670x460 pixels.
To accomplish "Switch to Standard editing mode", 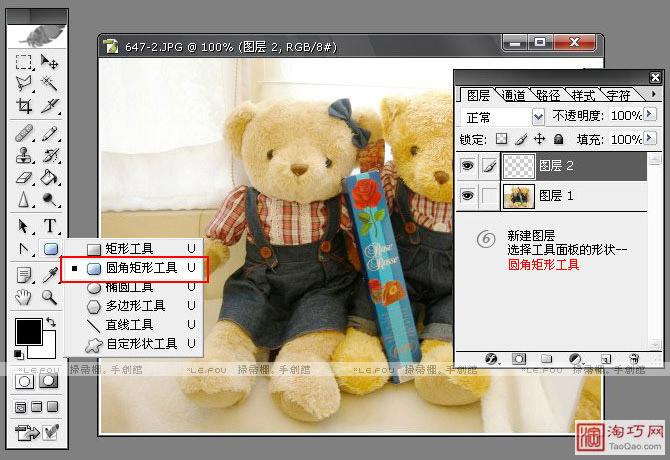I will [x=24, y=381].
